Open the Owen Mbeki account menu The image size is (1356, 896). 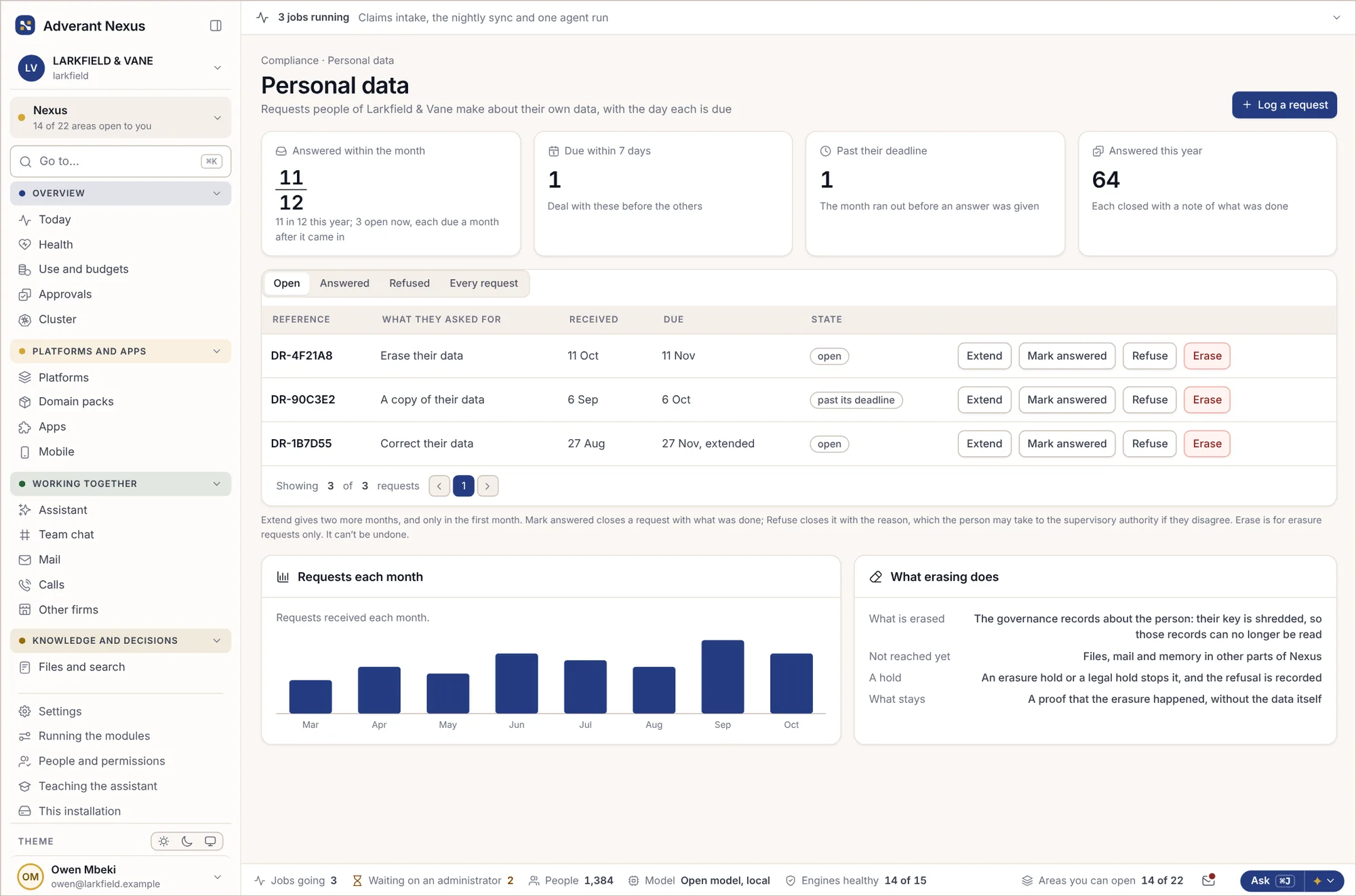coord(121,876)
